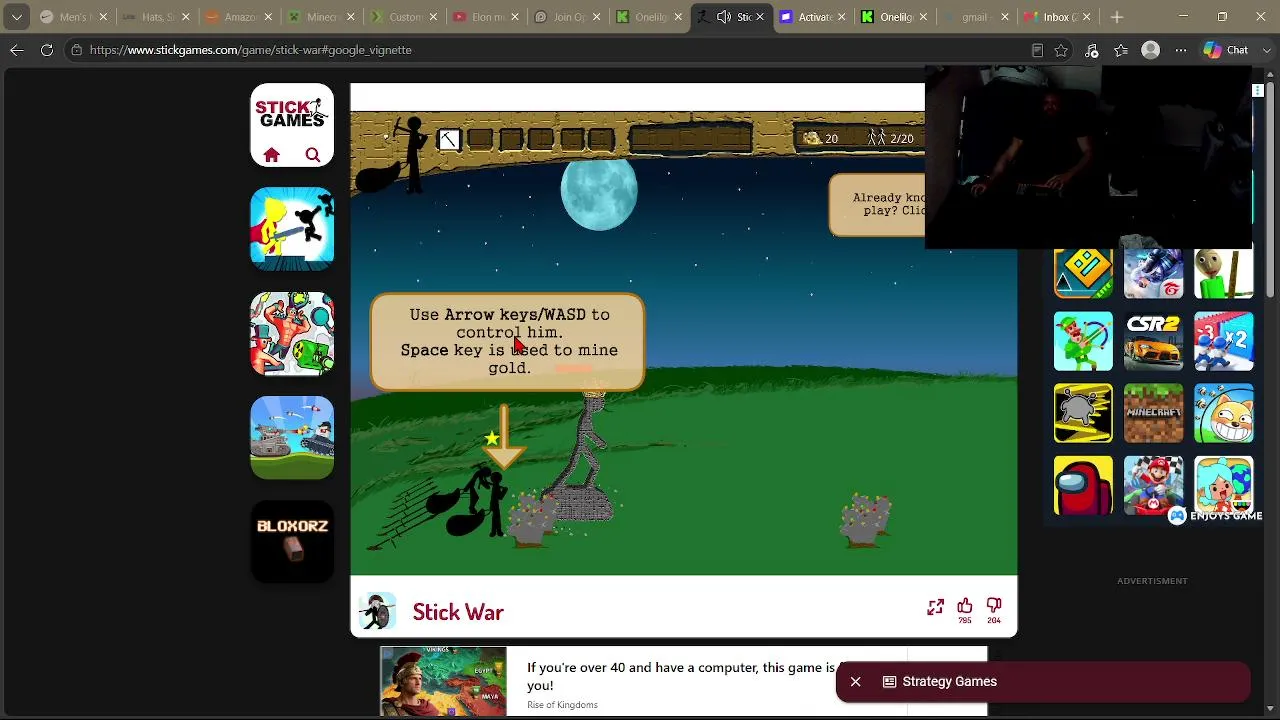Open the Toca Boca girl game icon
This screenshot has width=1280, height=720.
pyautogui.click(x=1224, y=485)
